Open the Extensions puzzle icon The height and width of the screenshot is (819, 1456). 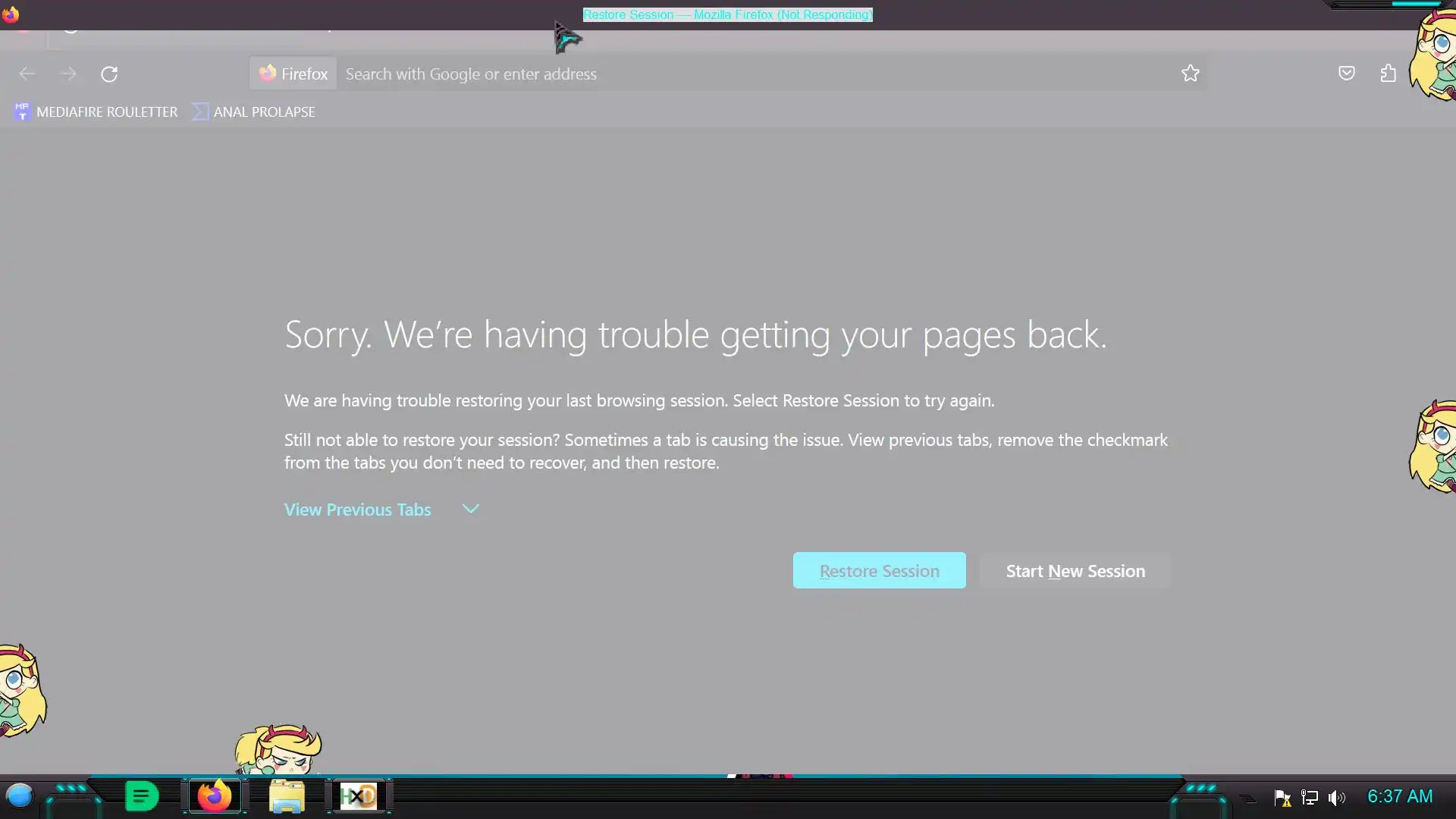1388,74
